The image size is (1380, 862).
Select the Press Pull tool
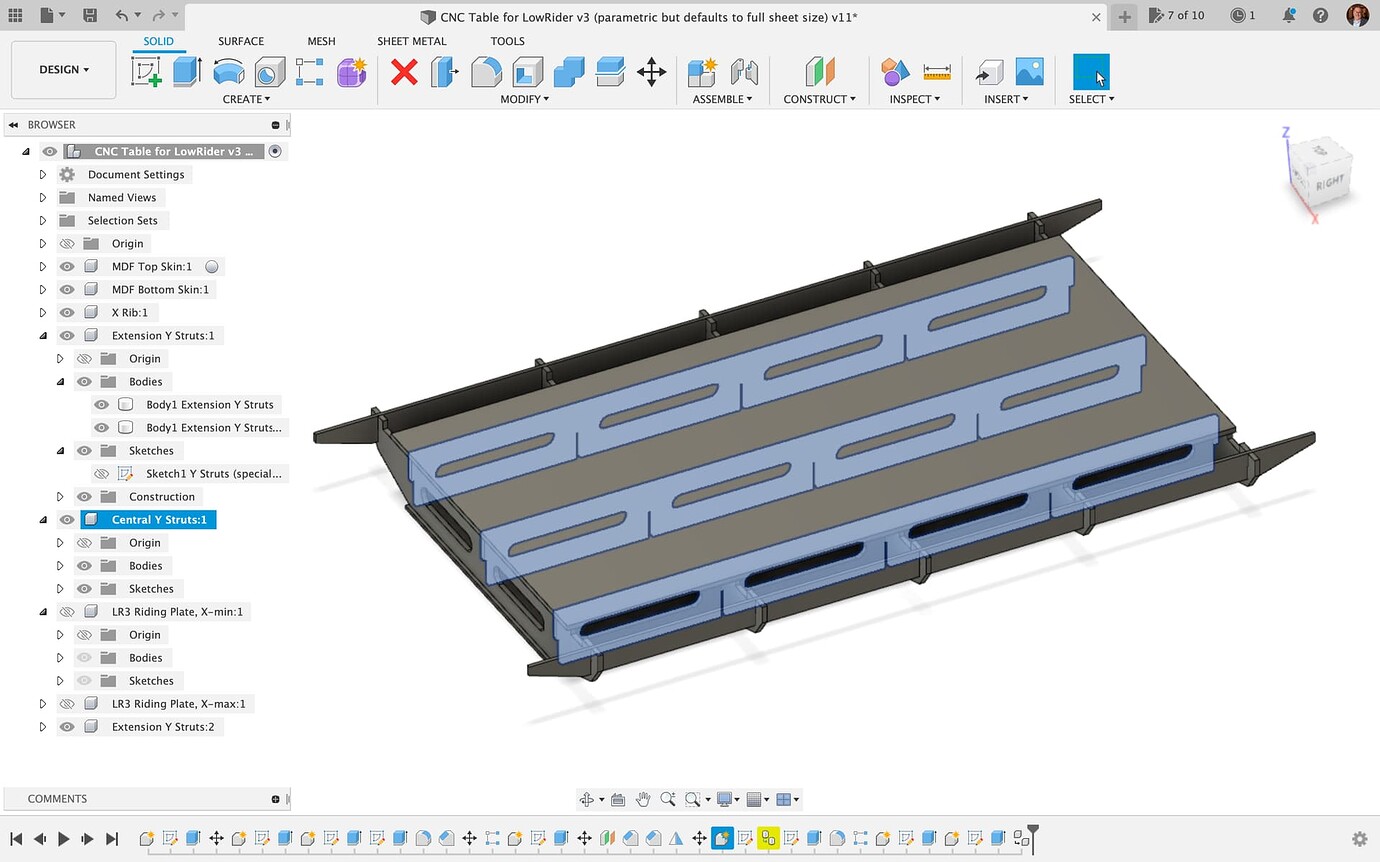point(443,72)
